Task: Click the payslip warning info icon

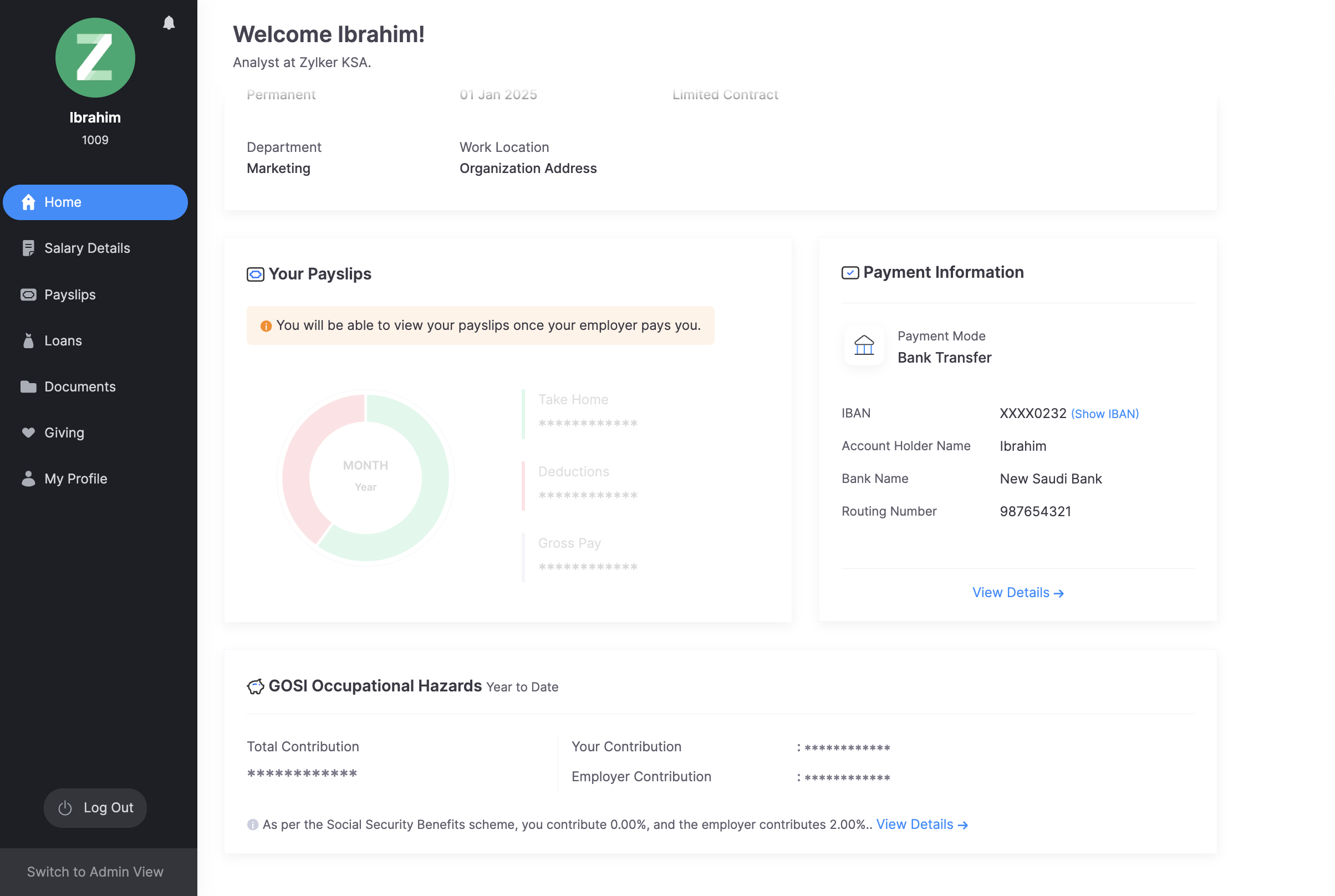Action: (x=266, y=325)
